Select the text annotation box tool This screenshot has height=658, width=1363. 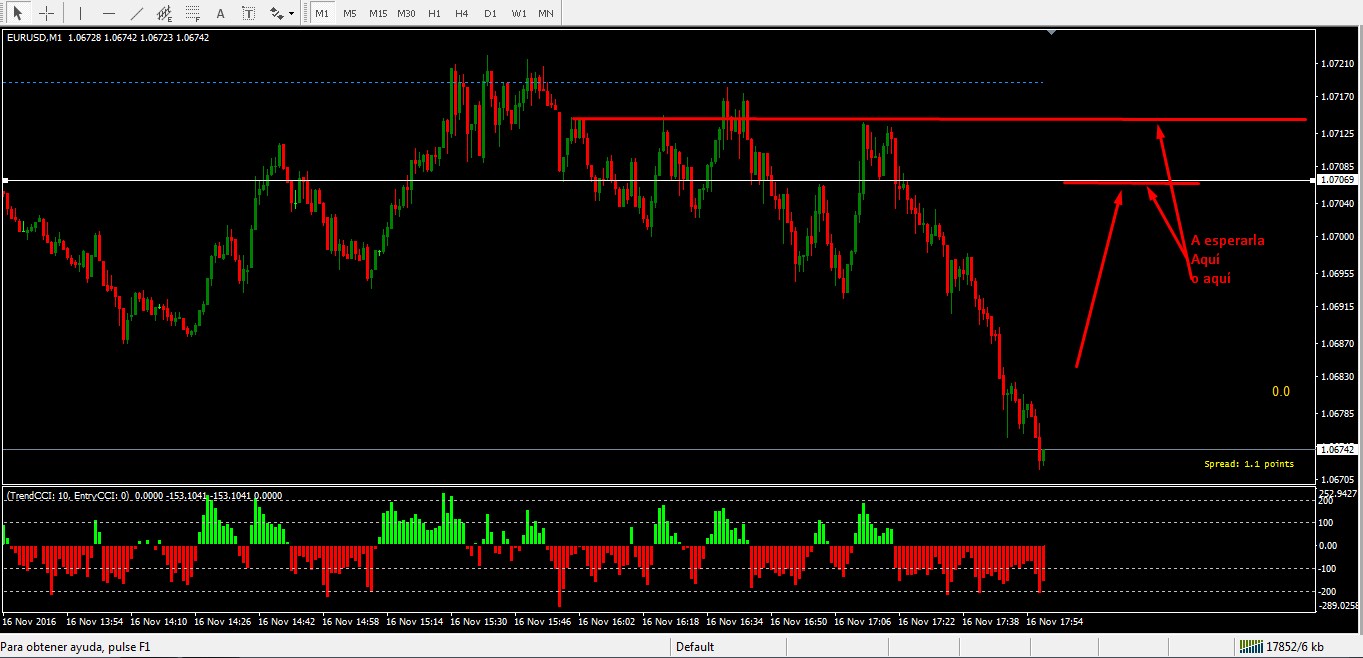248,13
